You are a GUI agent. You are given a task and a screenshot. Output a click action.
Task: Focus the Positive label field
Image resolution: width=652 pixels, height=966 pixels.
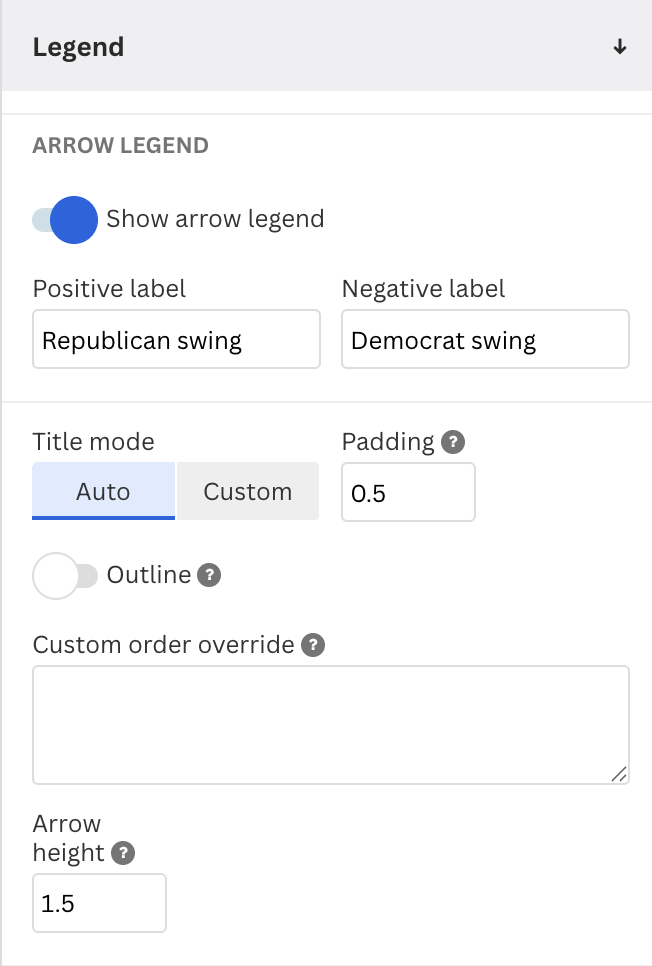[x=176, y=340]
